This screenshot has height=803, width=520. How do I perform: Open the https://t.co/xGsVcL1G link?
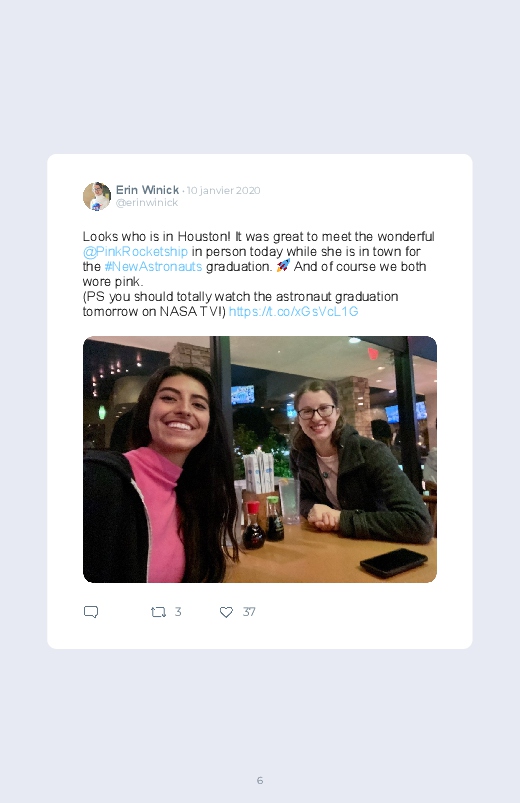click(293, 311)
